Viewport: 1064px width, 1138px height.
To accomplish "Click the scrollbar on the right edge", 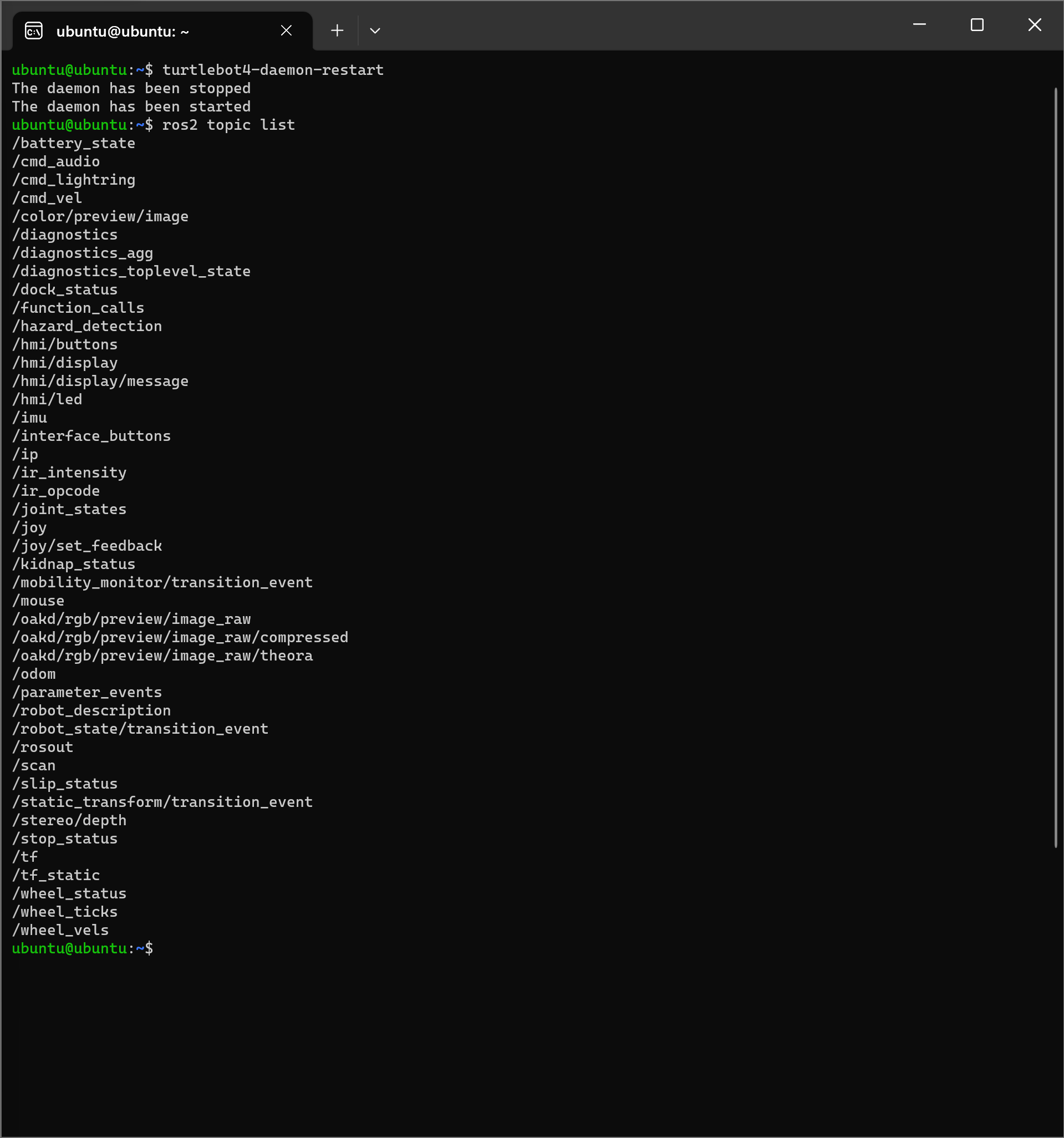I will coord(1056,458).
